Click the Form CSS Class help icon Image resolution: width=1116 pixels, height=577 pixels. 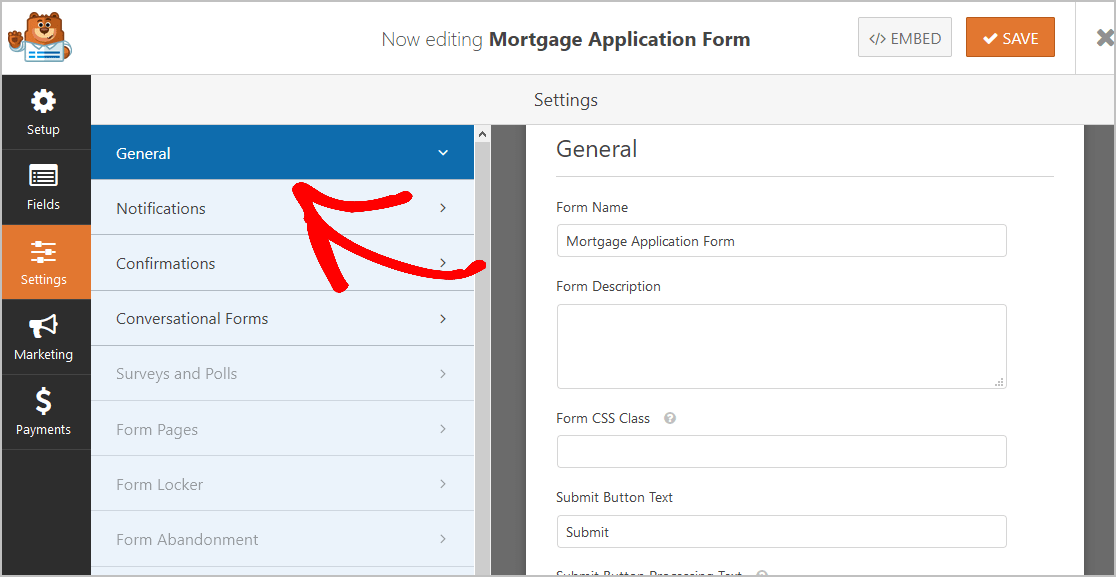(x=670, y=418)
